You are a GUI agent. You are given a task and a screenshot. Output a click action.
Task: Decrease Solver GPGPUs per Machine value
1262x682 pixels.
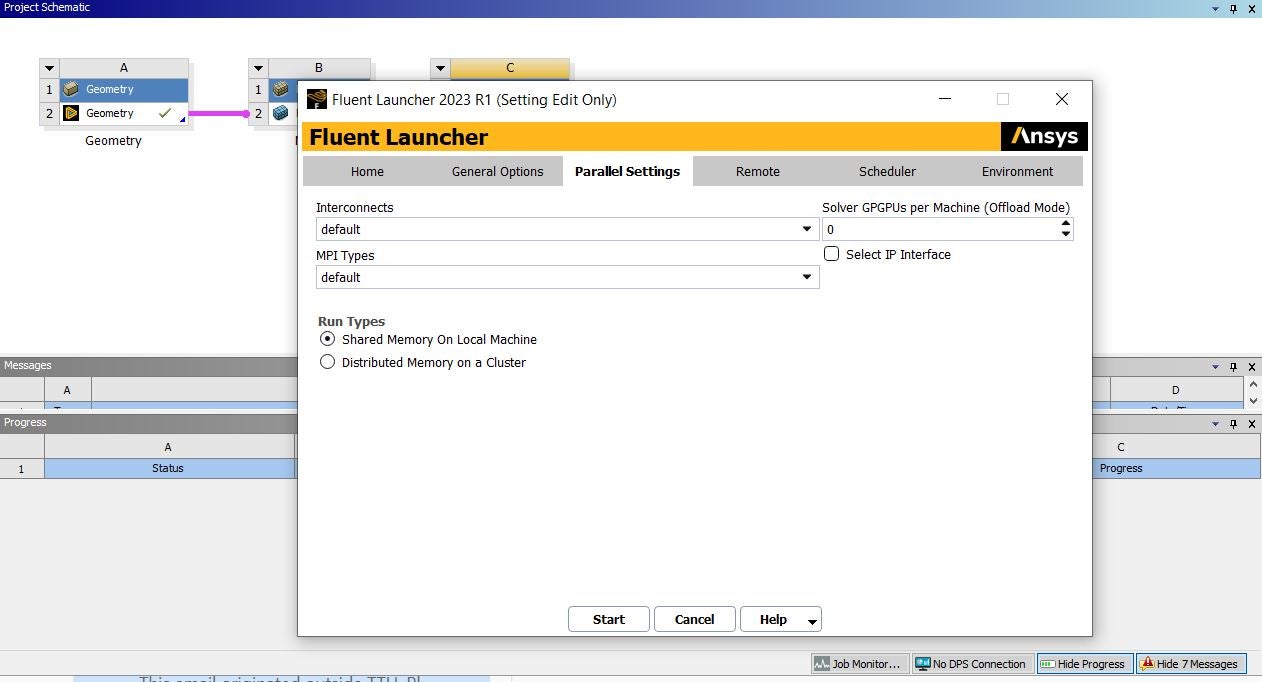[1065, 234]
